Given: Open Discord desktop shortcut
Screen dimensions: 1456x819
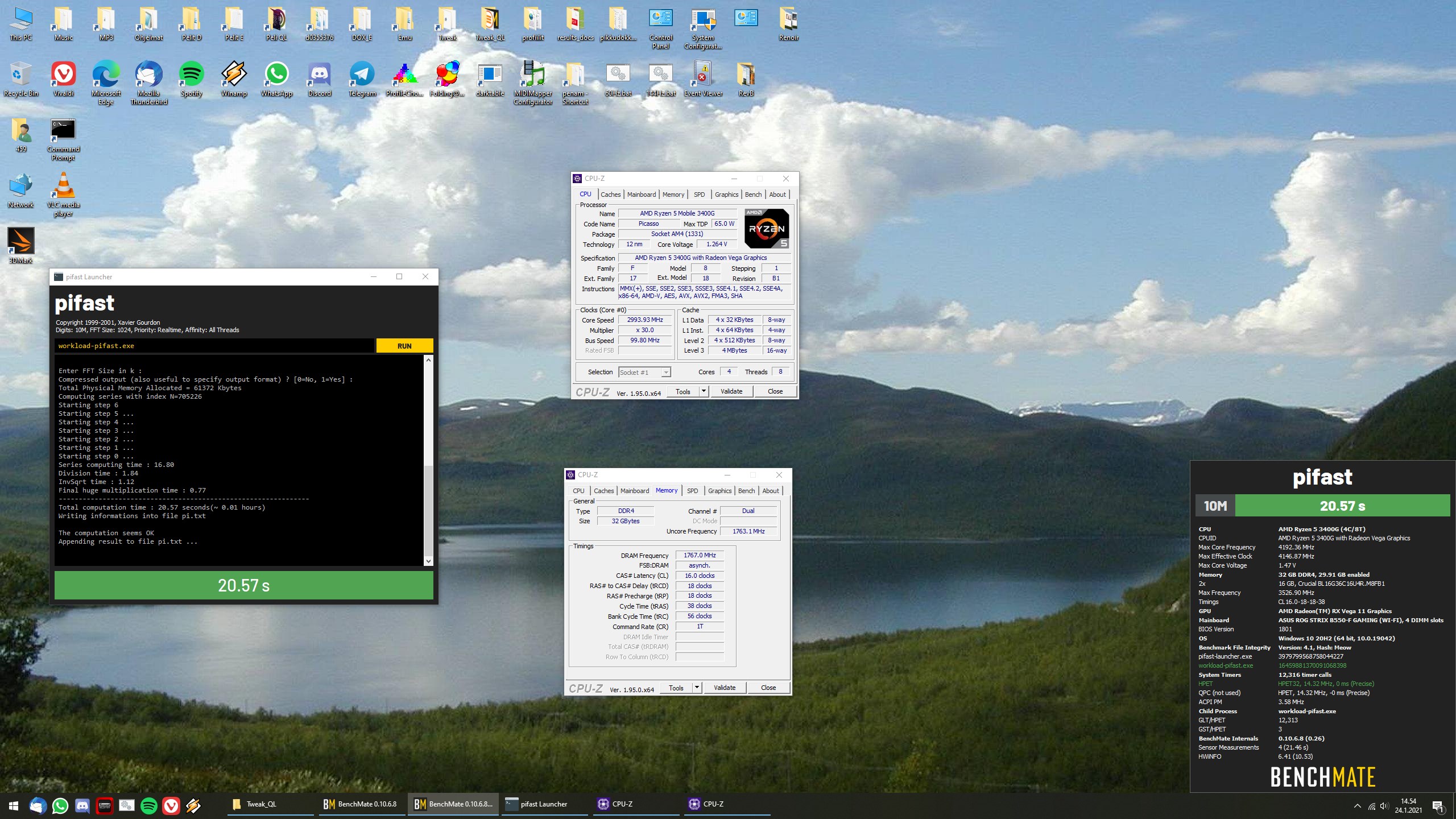Looking at the screenshot, I should click(319, 79).
